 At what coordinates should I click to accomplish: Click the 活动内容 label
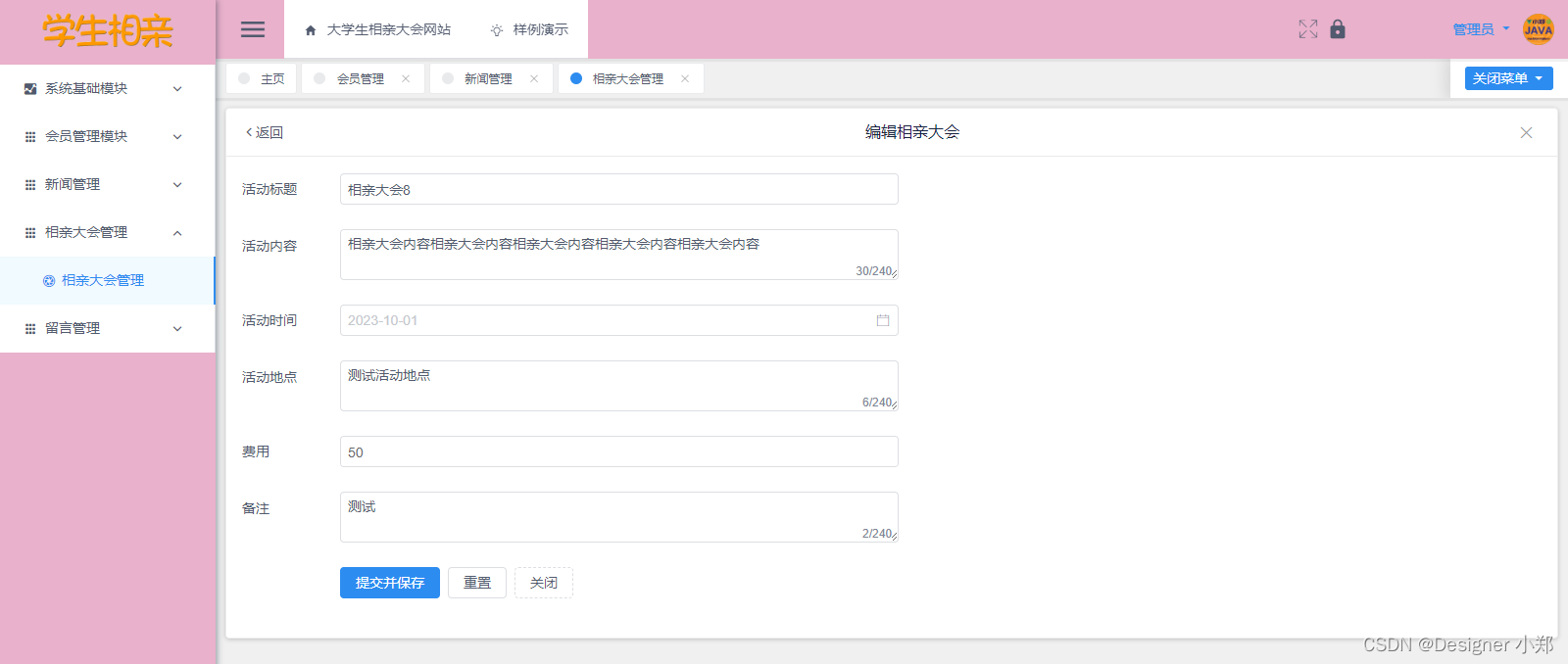[x=269, y=246]
